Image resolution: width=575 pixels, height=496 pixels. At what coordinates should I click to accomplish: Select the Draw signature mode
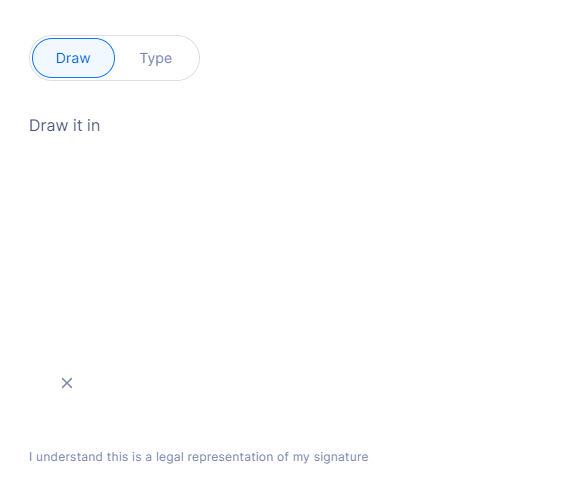coord(73,58)
